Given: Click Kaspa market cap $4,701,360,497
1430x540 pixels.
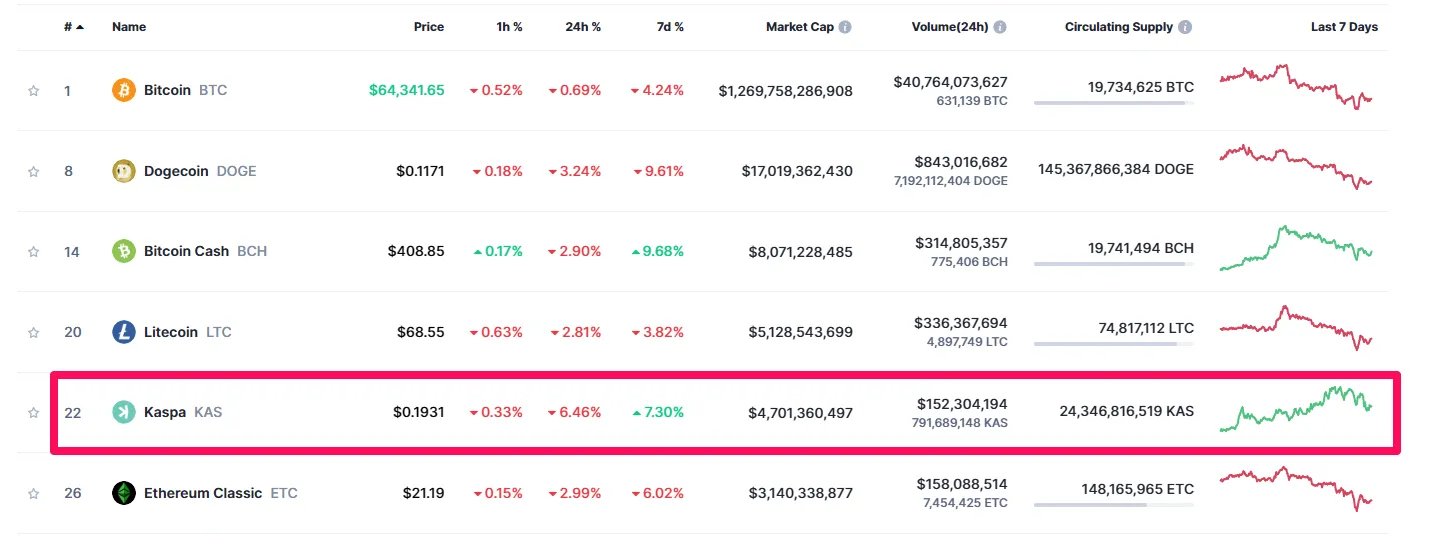Looking at the screenshot, I should pyautogui.click(x=801, y=412).
